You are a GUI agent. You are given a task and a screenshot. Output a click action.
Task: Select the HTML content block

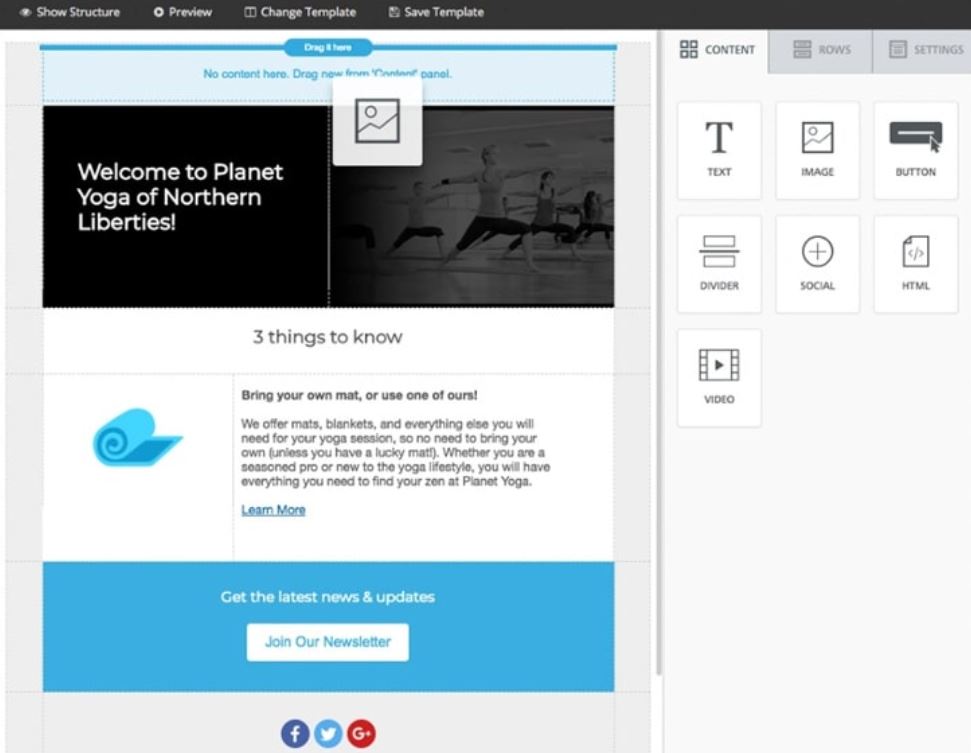point(915,264)
